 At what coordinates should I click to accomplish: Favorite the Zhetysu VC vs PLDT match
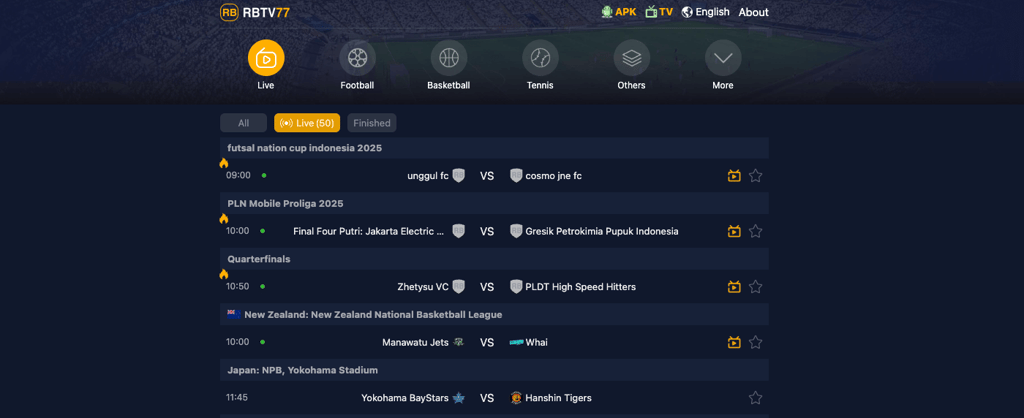[x=756, y=287]
